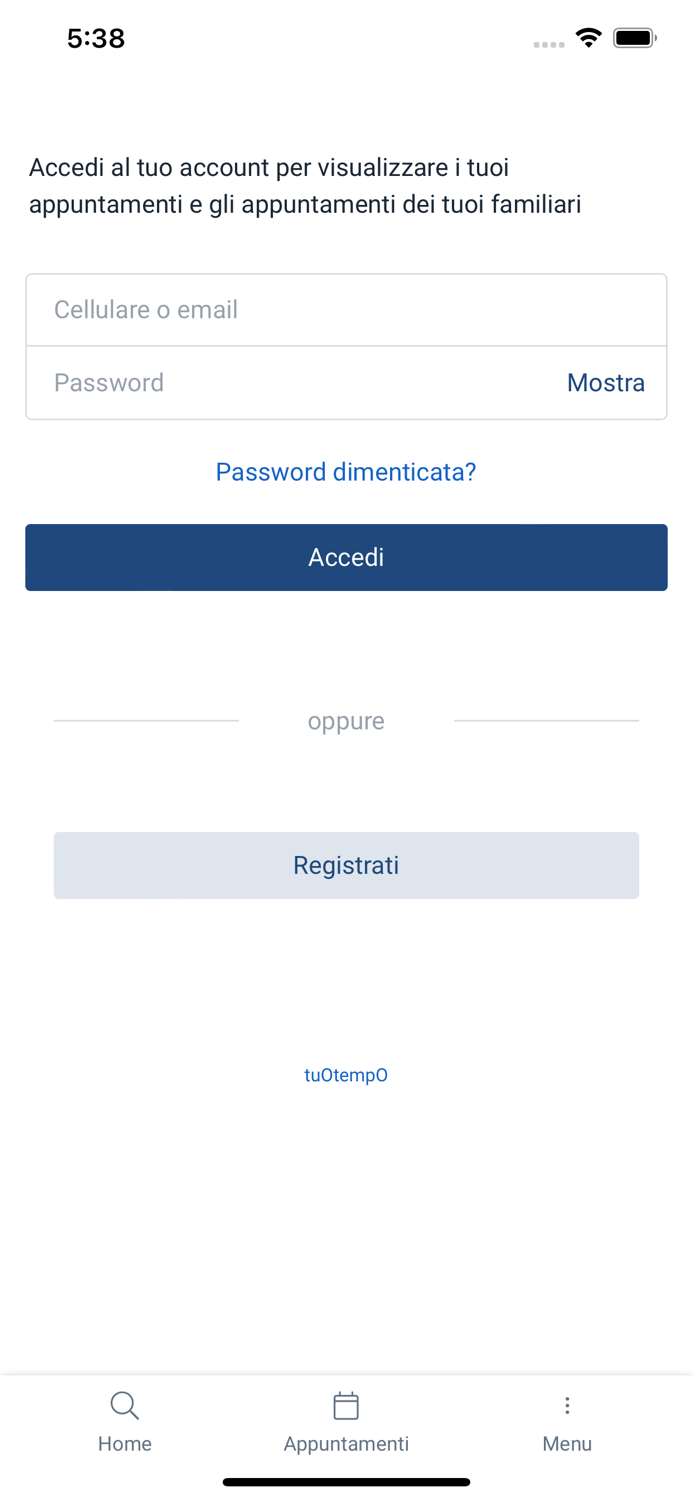The width and height of the screenshot is (693, 1500).
Task: Tap the oppure divider text
Action: pos(346,721)
